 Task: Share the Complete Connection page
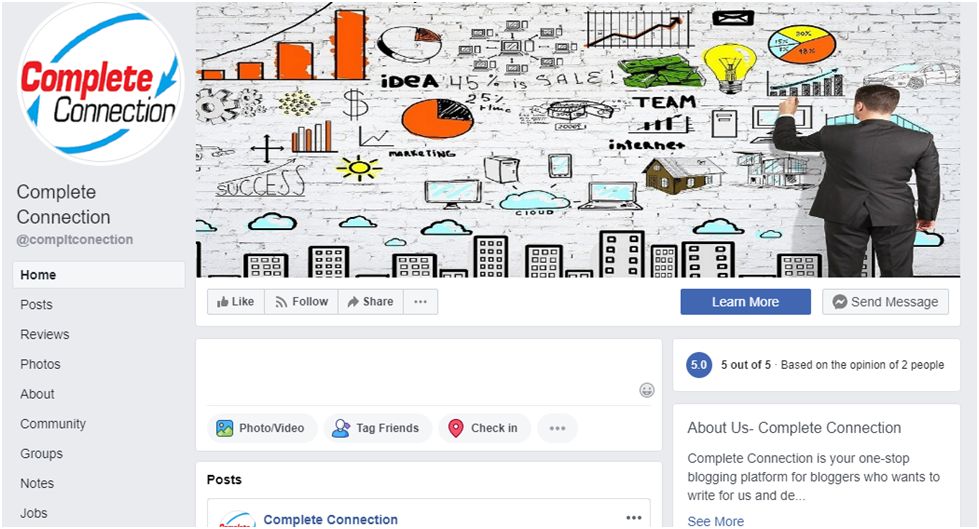(x=371, y=302)
